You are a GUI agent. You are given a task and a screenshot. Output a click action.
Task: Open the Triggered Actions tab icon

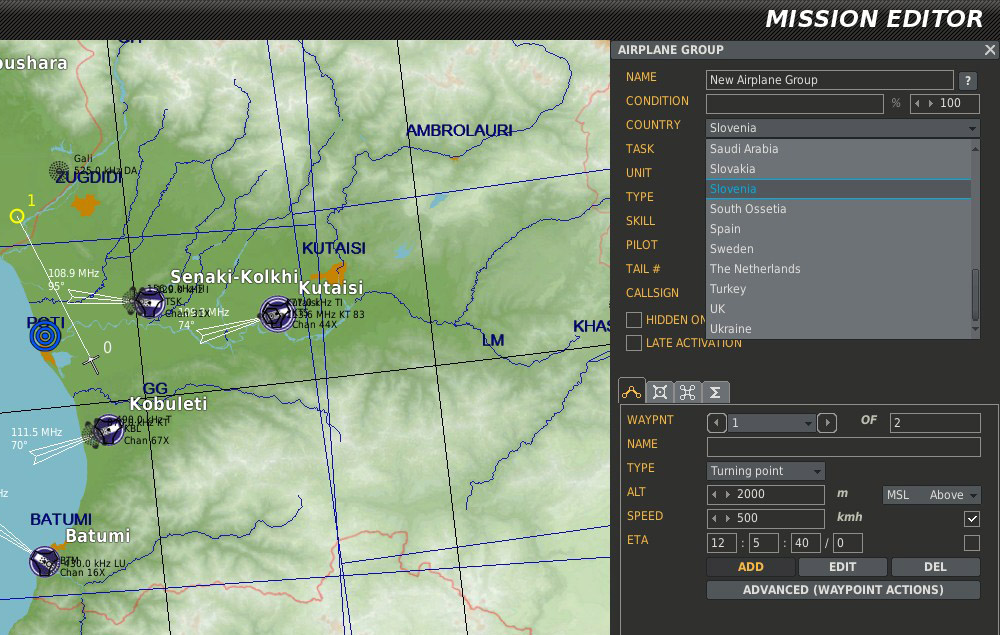pyautogui.click(x=687, y=392)
